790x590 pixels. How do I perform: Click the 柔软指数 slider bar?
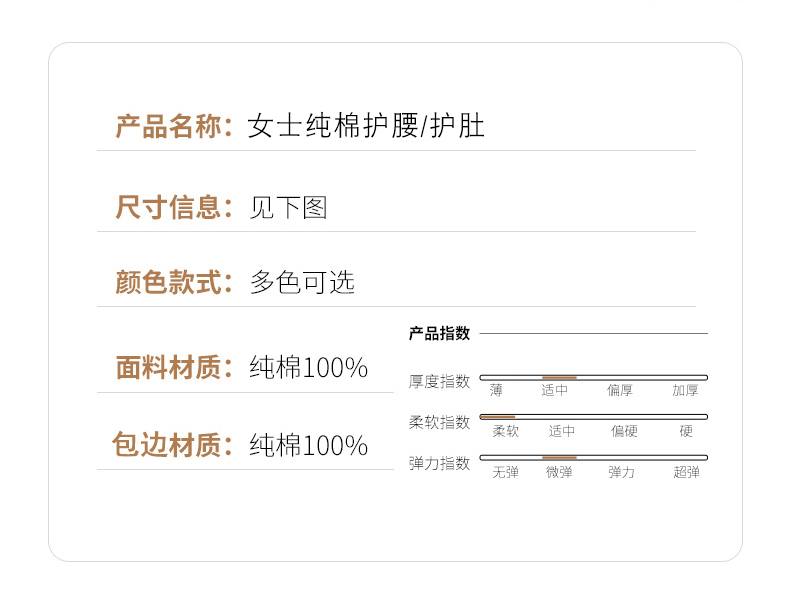coord(594,417)
